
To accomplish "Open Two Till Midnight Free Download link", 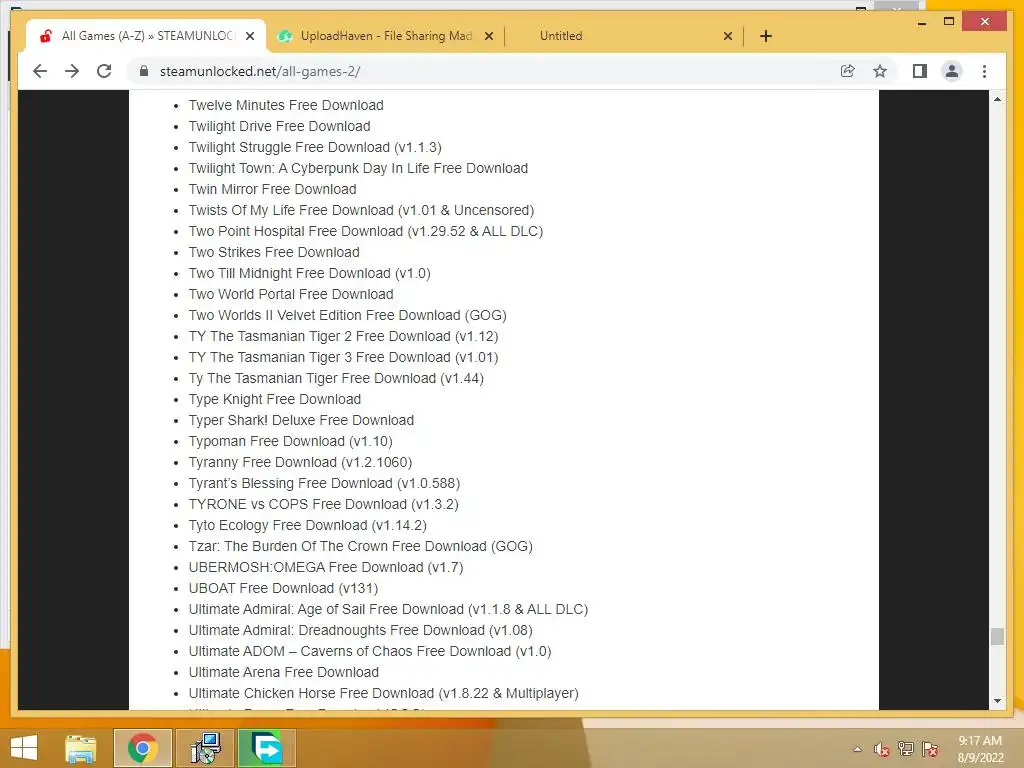I will (310, 273).
